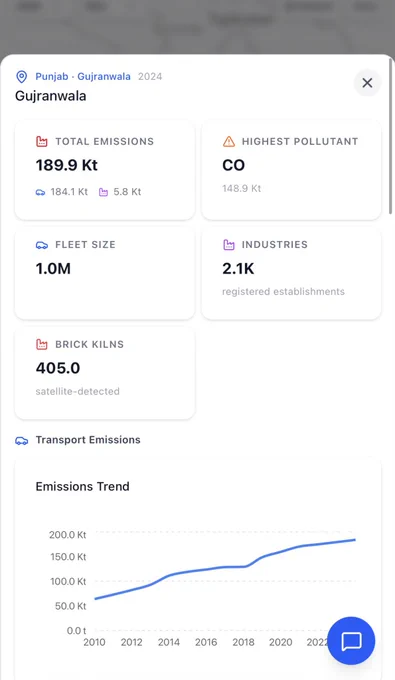The height and width of the screenshot is (680, 395).
Task: Click the car icon next to Transport Emissions
Action: (x=22, y=440)
